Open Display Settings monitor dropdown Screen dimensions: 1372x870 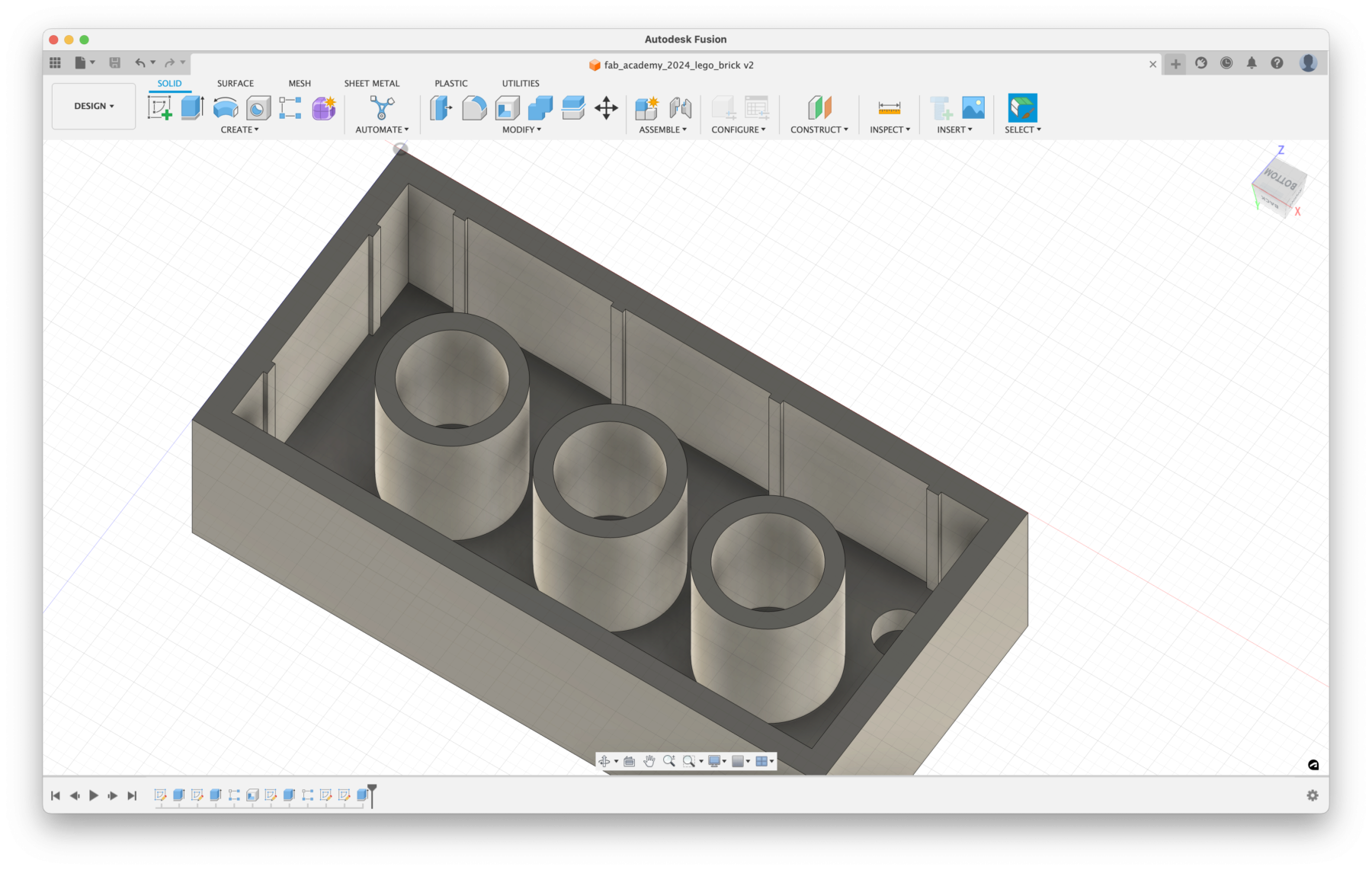pos(716,761)
